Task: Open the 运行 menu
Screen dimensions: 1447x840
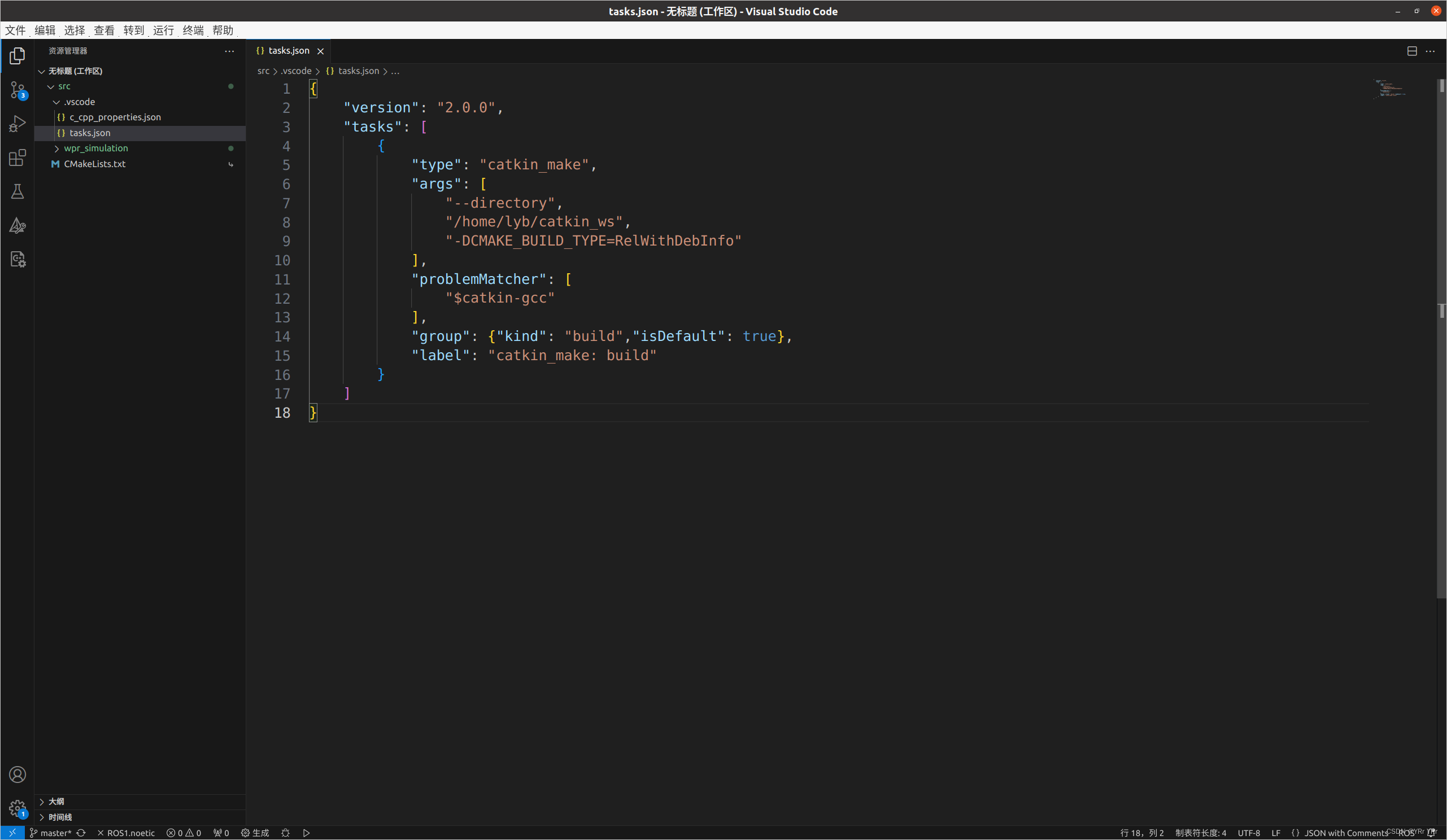Action: coord(163,30)
